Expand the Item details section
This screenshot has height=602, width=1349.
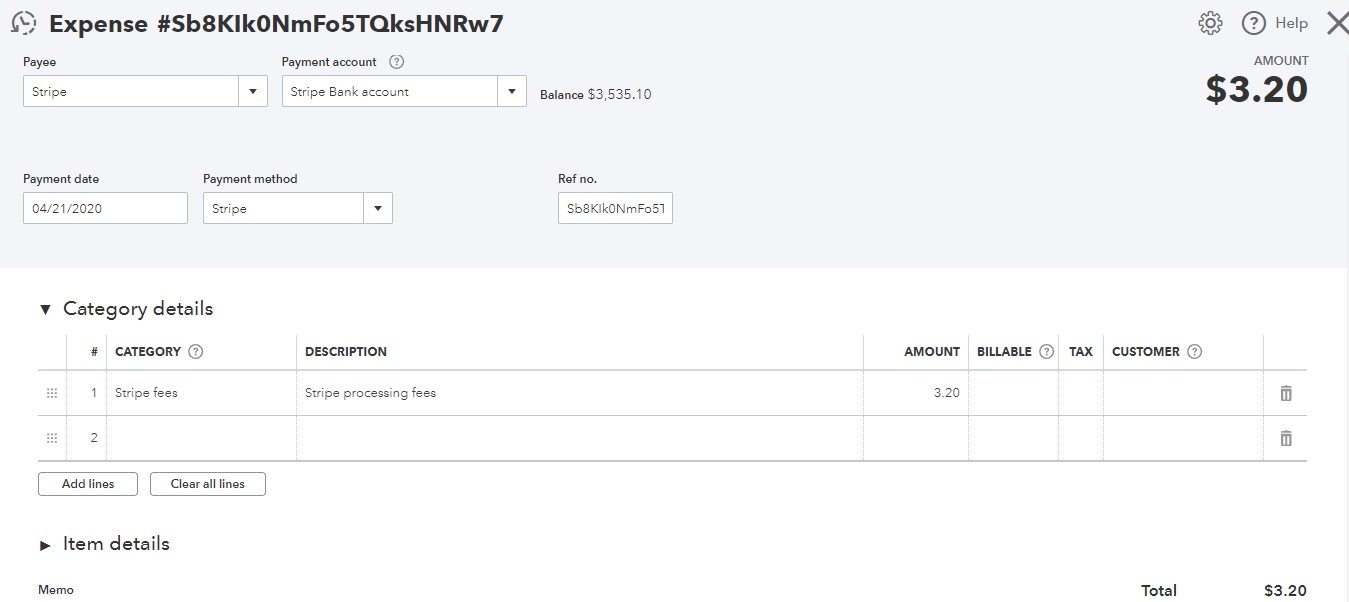click(45, 546)
